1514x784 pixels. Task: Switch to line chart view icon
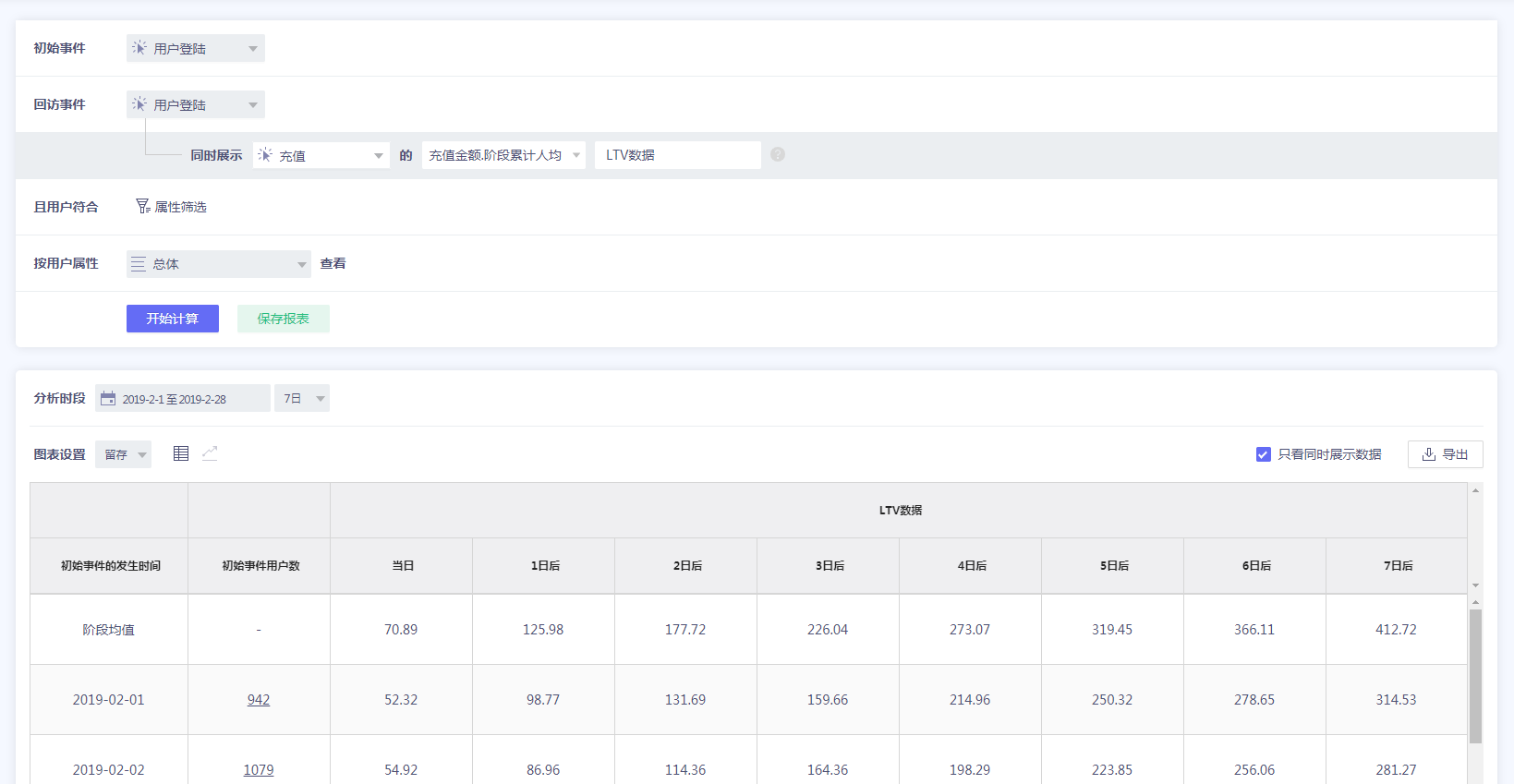tap(210, 453)
